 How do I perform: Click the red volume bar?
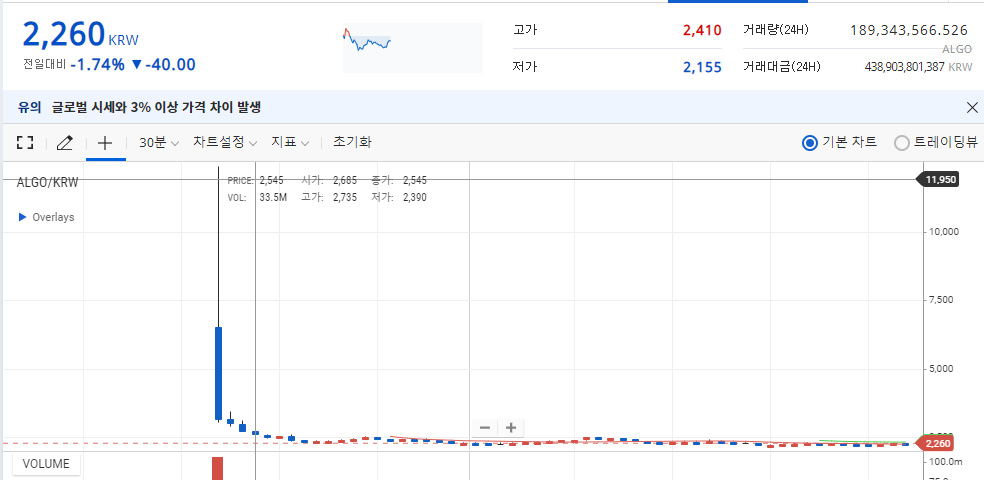coord(217,468)
